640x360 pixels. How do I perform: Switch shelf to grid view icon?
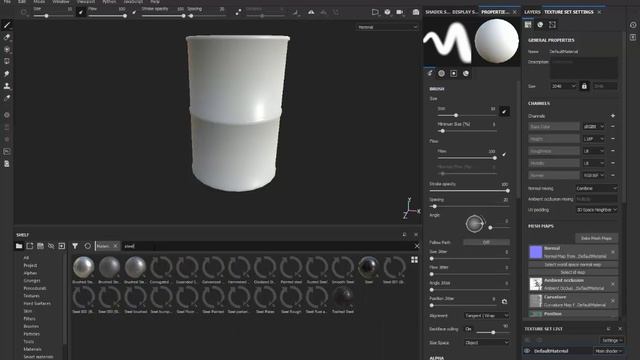[x=414, y=260]
